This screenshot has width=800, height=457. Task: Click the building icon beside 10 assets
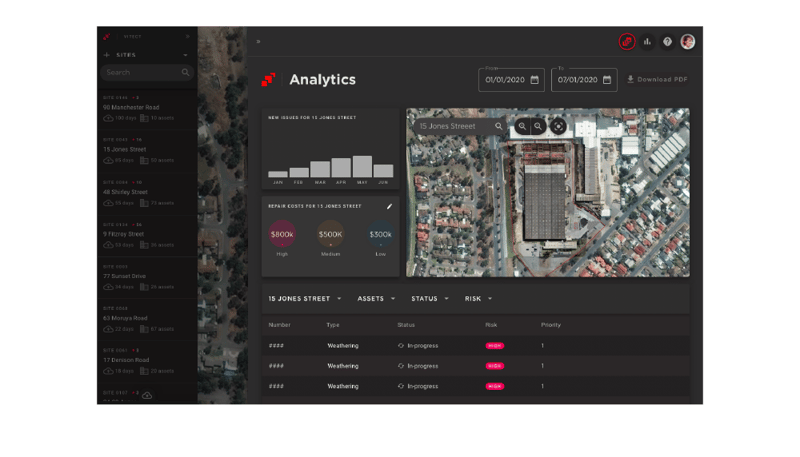point(144,118)
